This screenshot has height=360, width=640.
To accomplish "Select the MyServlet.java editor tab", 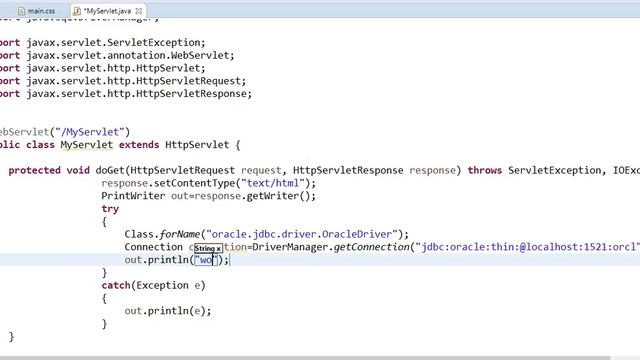I will (107, 11).
